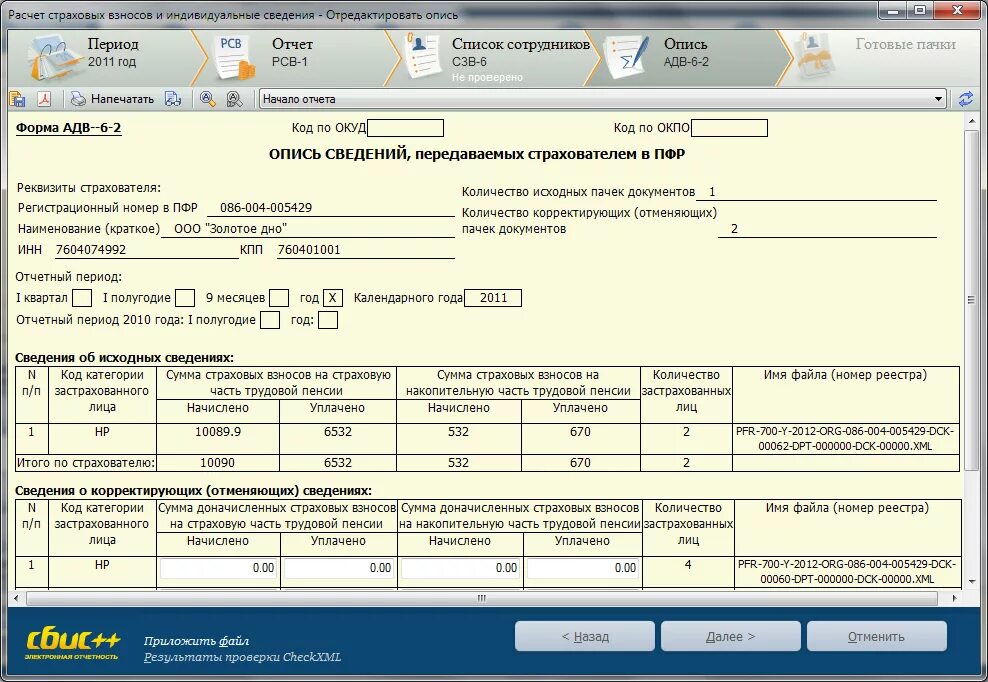Toggle the 9 месяцев checkbox
The width and height of the screenshot is (988, 682).
click(x=279, y=298)
